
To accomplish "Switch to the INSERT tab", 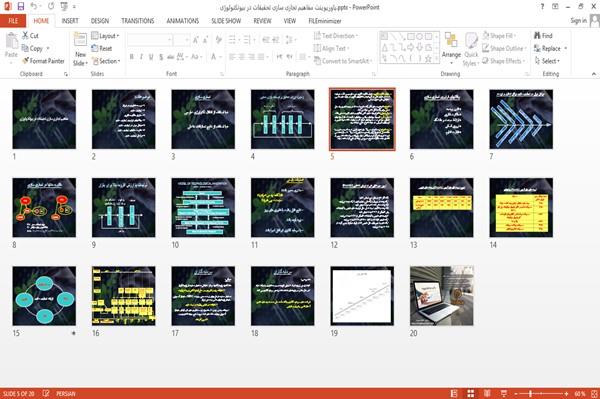I will (70, 21).
